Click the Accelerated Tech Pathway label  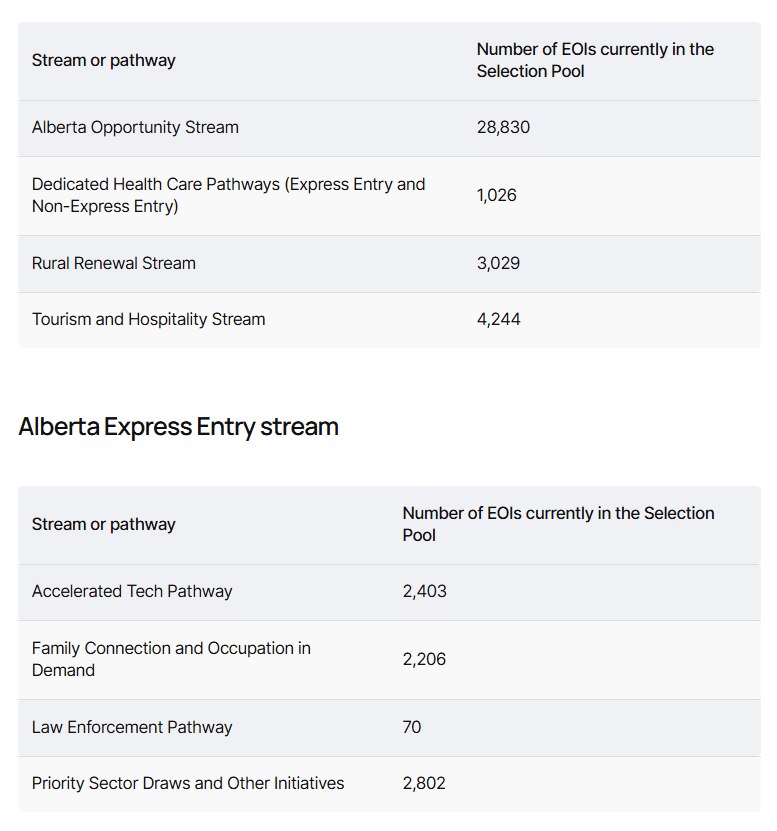[x=132, y=592]
